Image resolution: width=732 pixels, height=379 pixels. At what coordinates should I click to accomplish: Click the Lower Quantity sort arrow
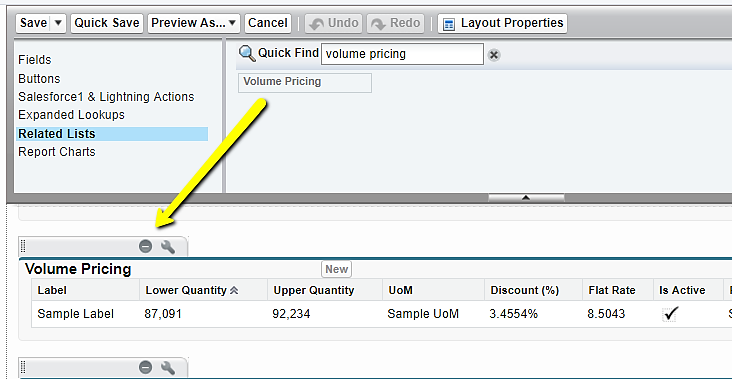pyautogui.click(x=234, y=290)
